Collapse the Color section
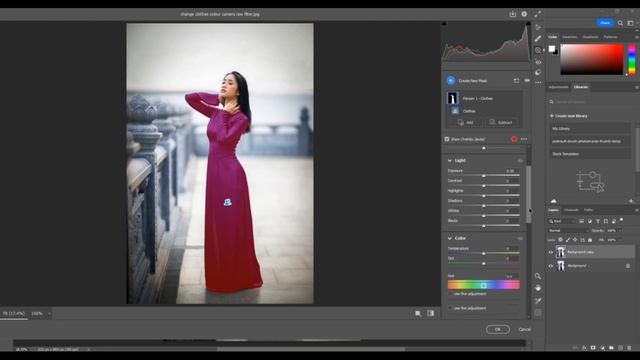640x360 pixels. [450, 238]
